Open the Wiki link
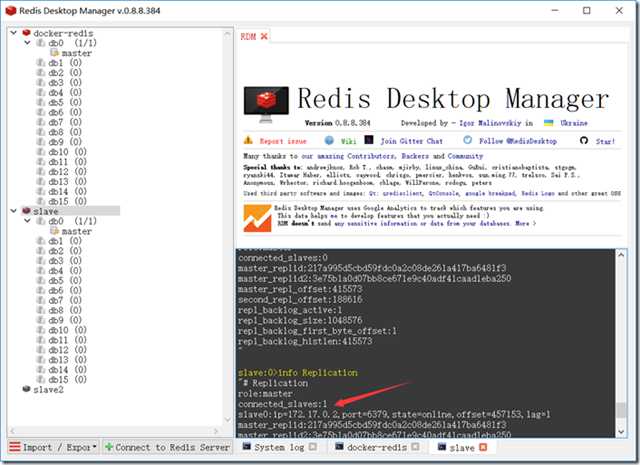 click(348, 141)
